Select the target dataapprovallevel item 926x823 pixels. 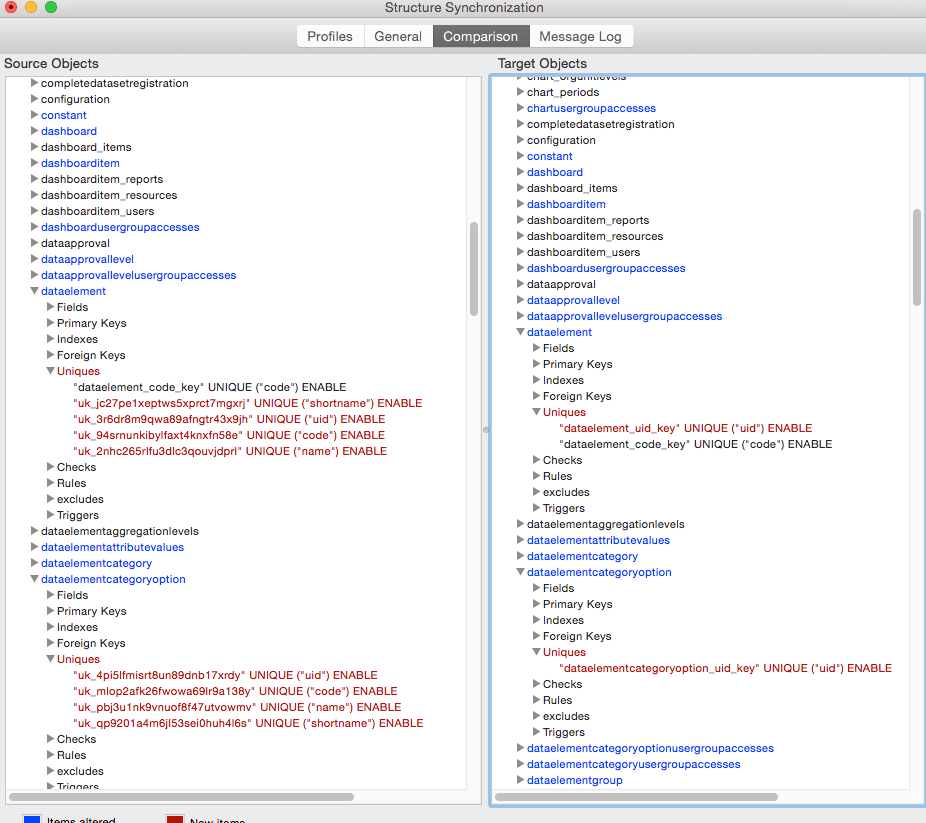point(573,300)
